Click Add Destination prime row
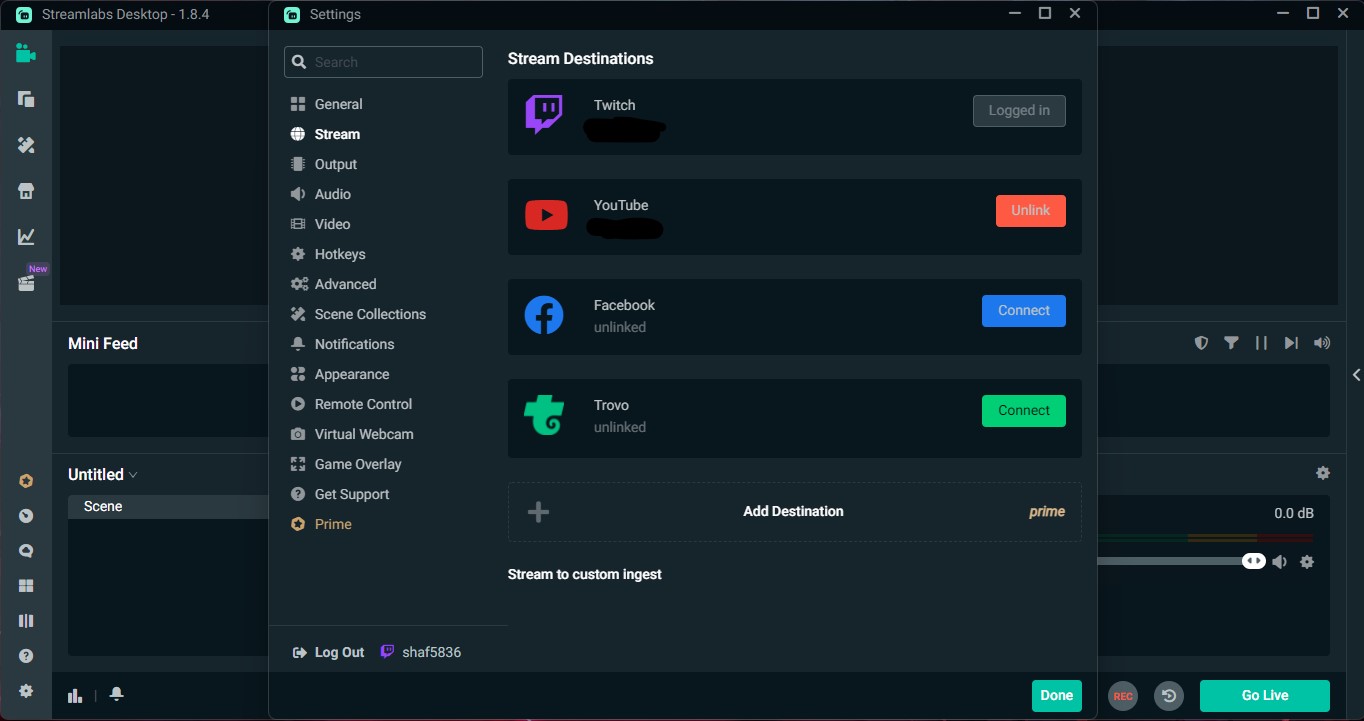The height and width of the screenshot is (721, 1364). 795,512
